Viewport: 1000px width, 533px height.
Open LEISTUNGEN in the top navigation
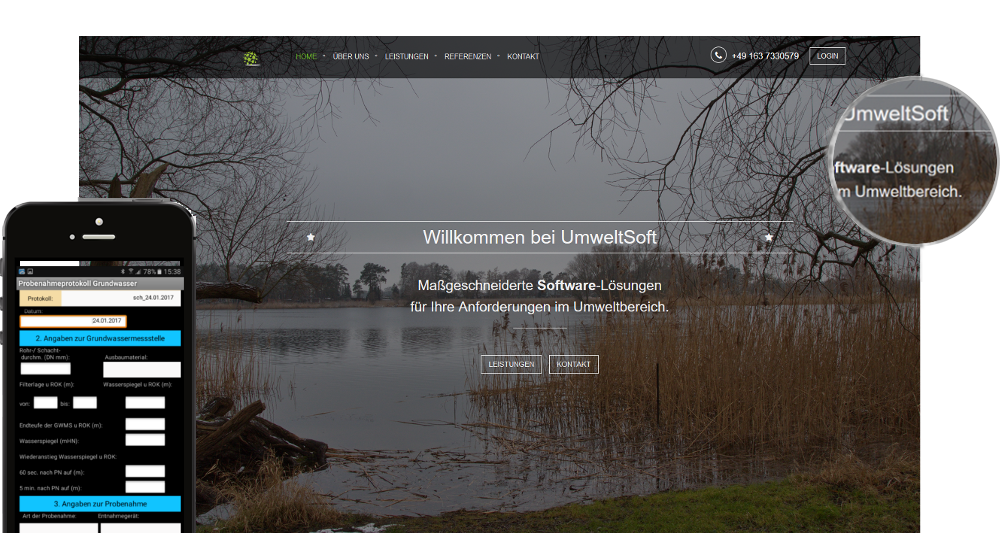pos(406,57)
